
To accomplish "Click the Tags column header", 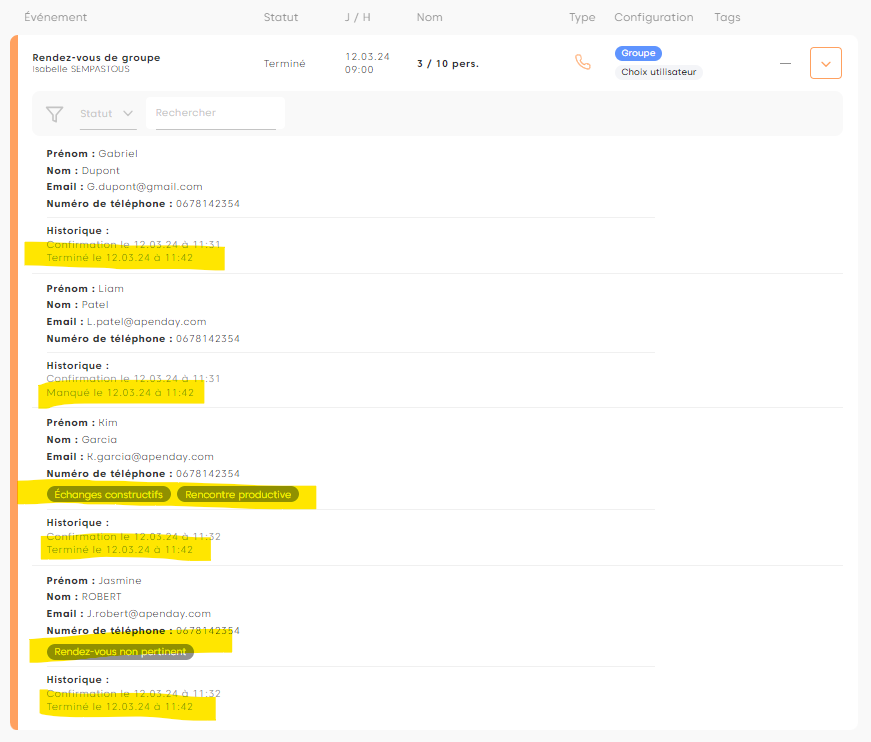I will 728,17.
